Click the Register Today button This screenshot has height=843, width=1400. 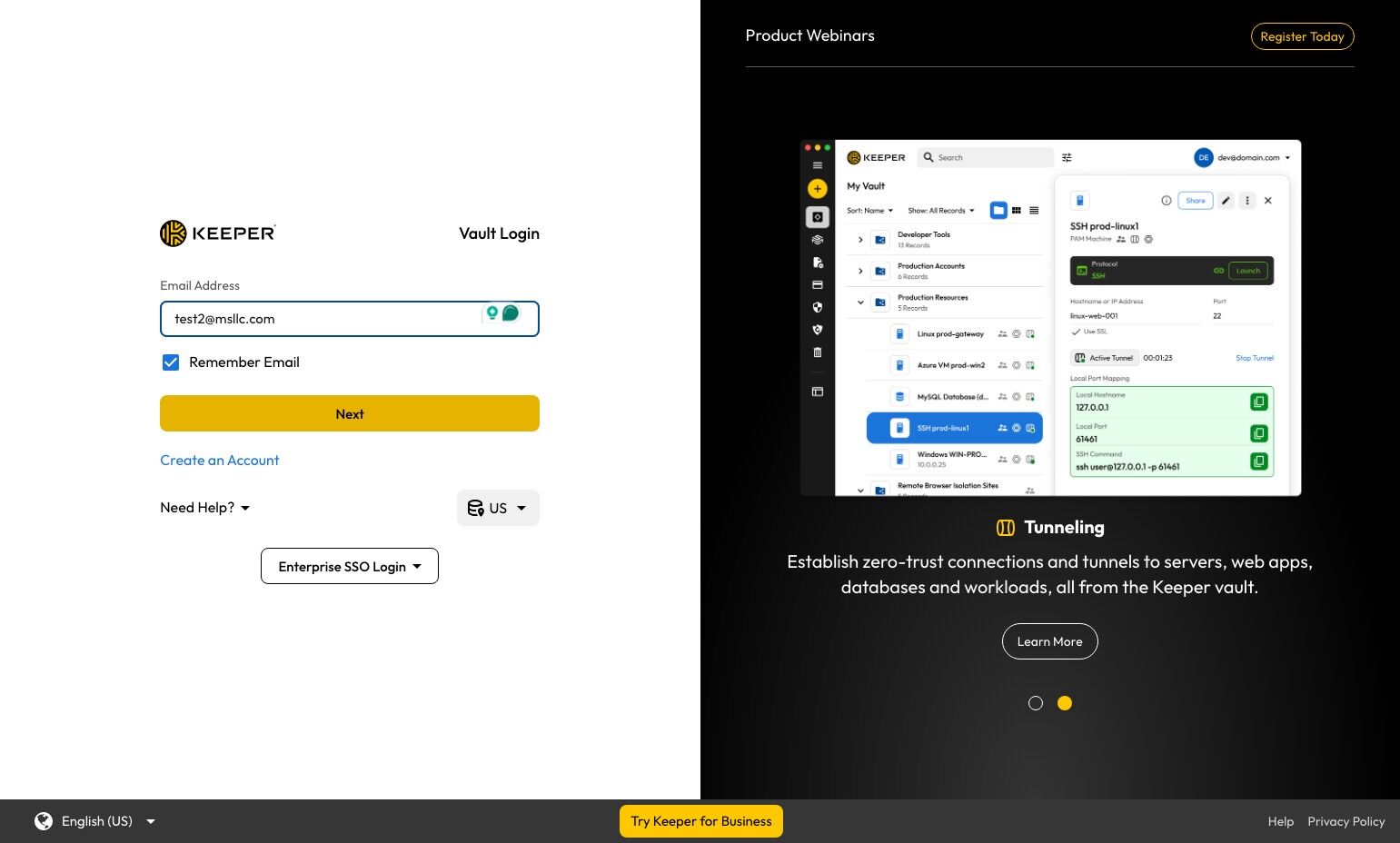1302,36
